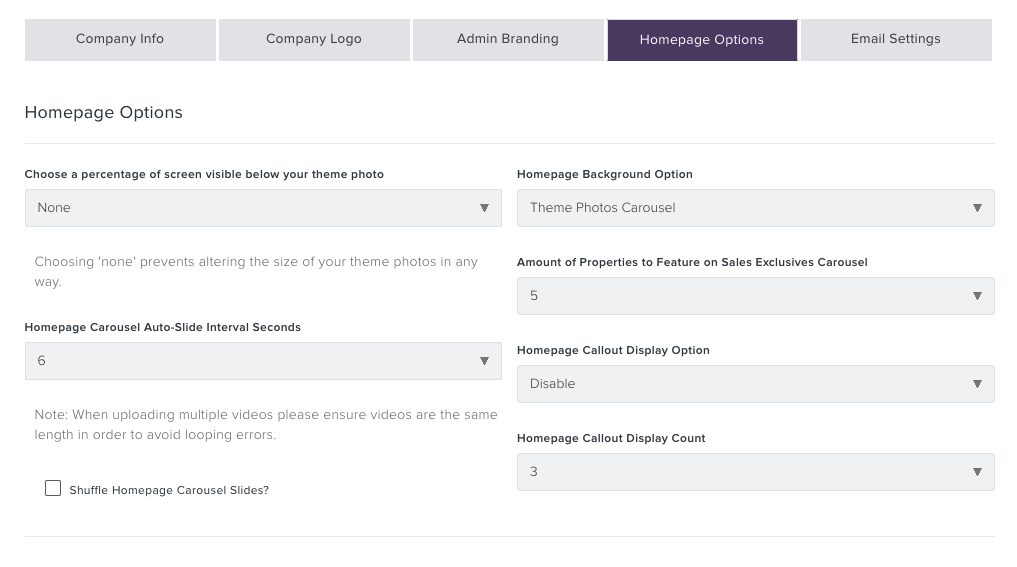Click the hint text about choosing 'none'

(x=256, y=271)
